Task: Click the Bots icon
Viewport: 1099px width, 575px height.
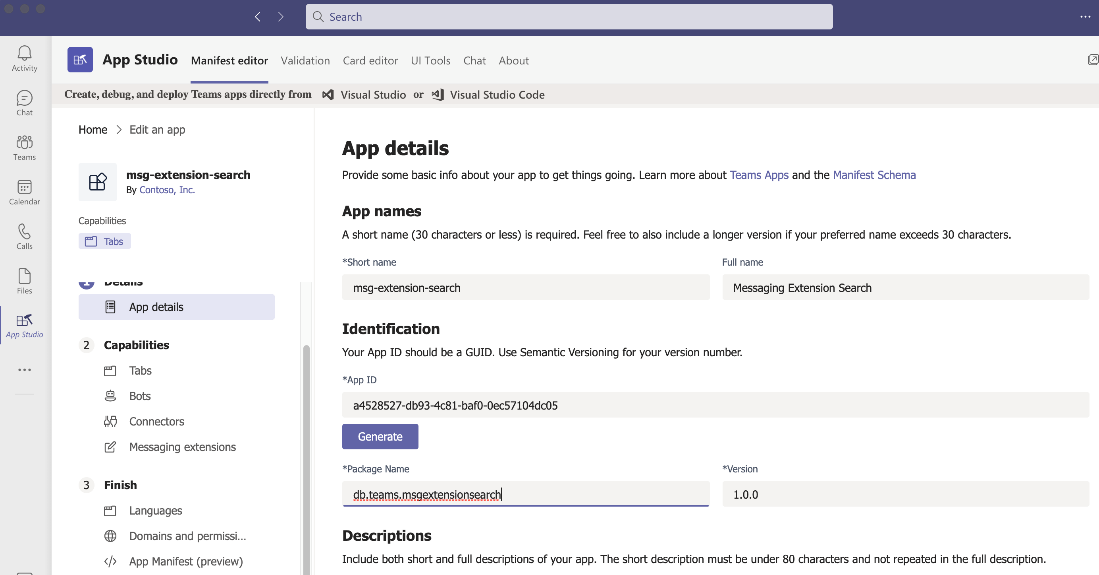Action: 110,396
